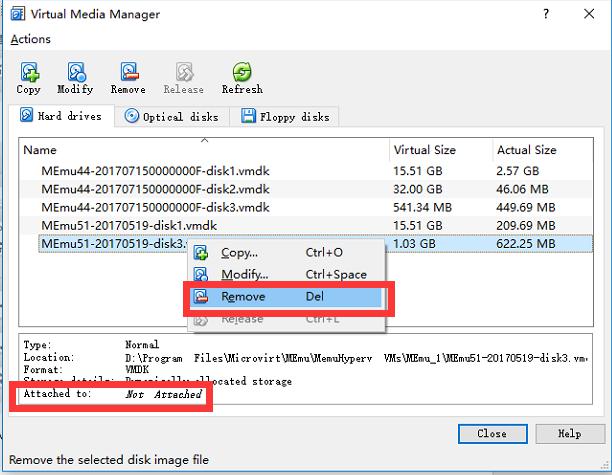612x475 pixels.
Task: Open the Actions menu
Action: 30,39
